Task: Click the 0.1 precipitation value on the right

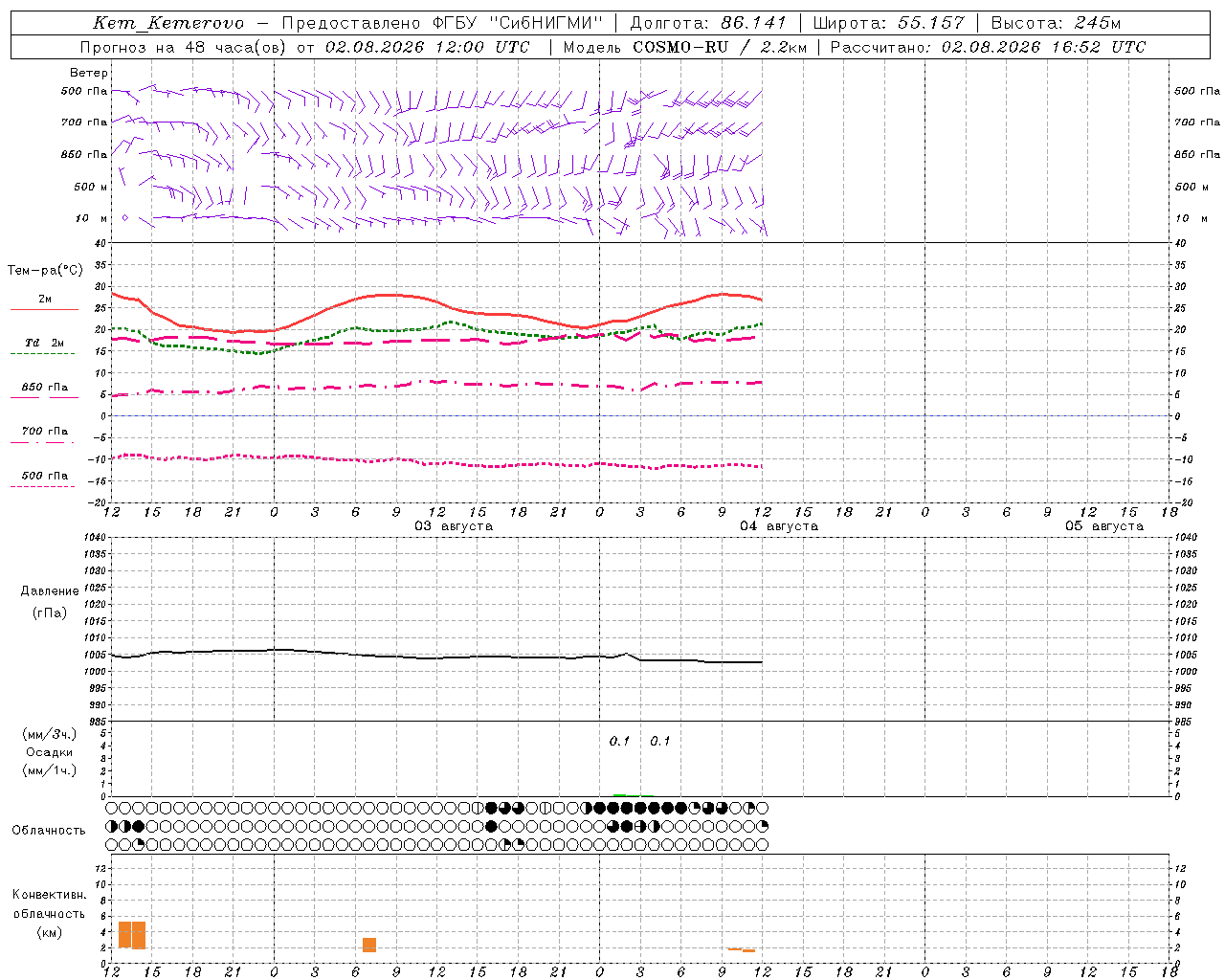Action: 660,741
